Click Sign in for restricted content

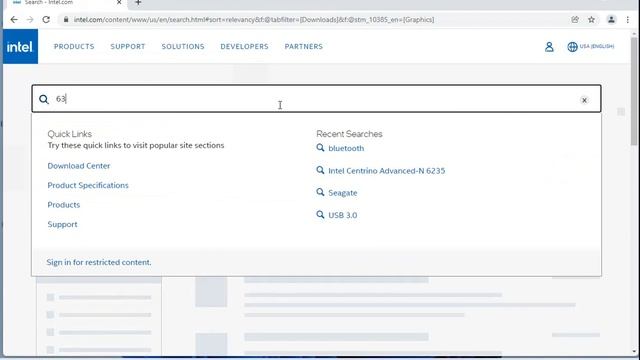99,262
